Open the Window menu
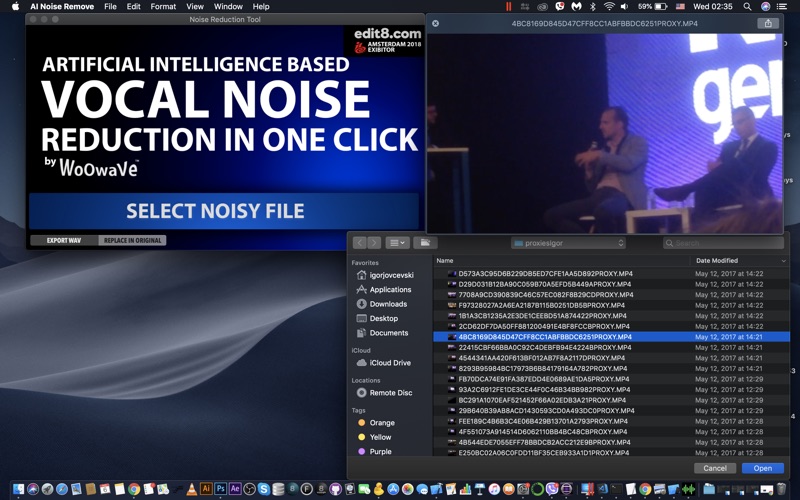This screenshot has width=800, height=500. click(x=228, y=7)
